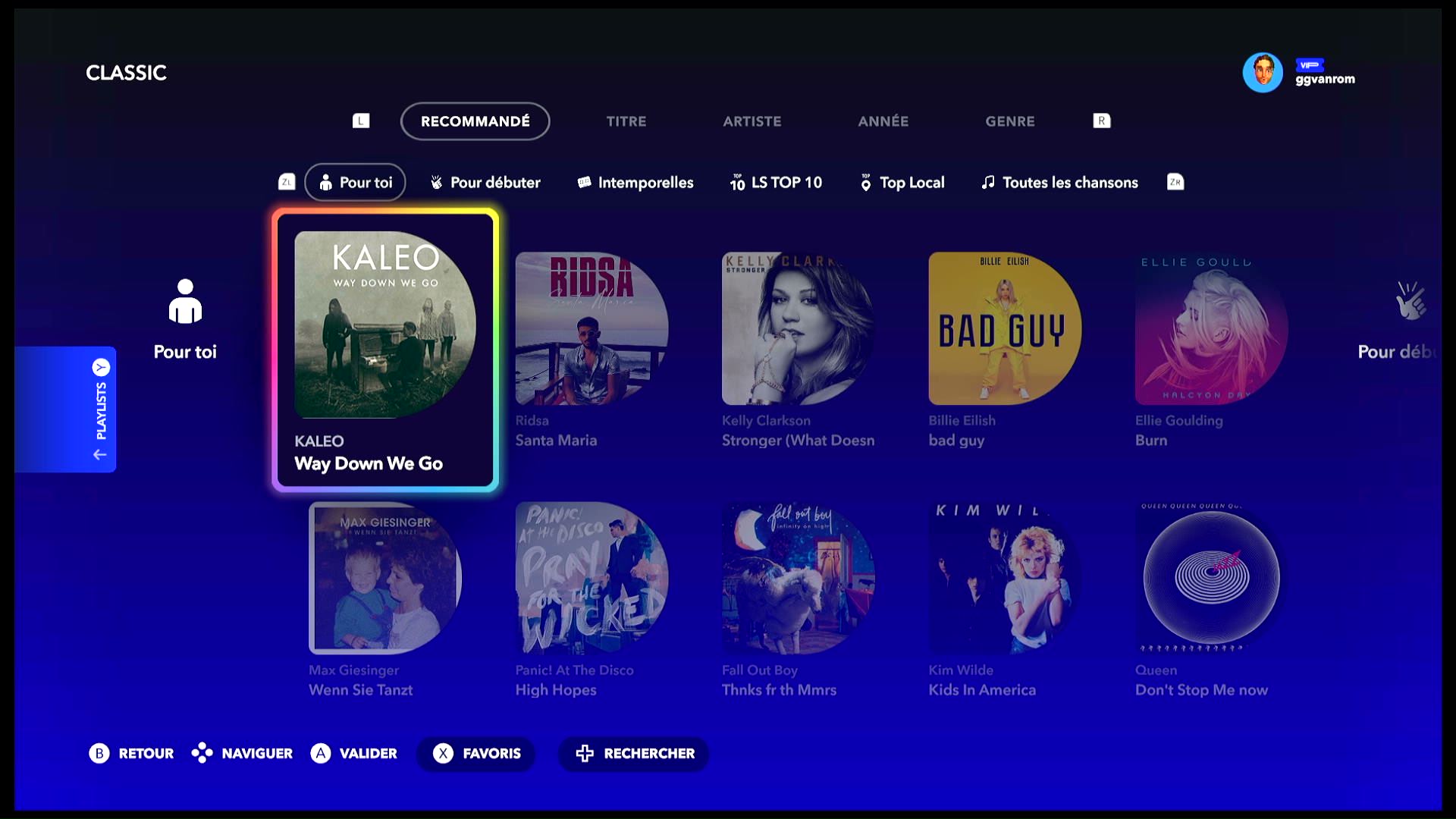
Task: Select Kim Wilde Kids In America cover
Action: [x=1005, y=578]
